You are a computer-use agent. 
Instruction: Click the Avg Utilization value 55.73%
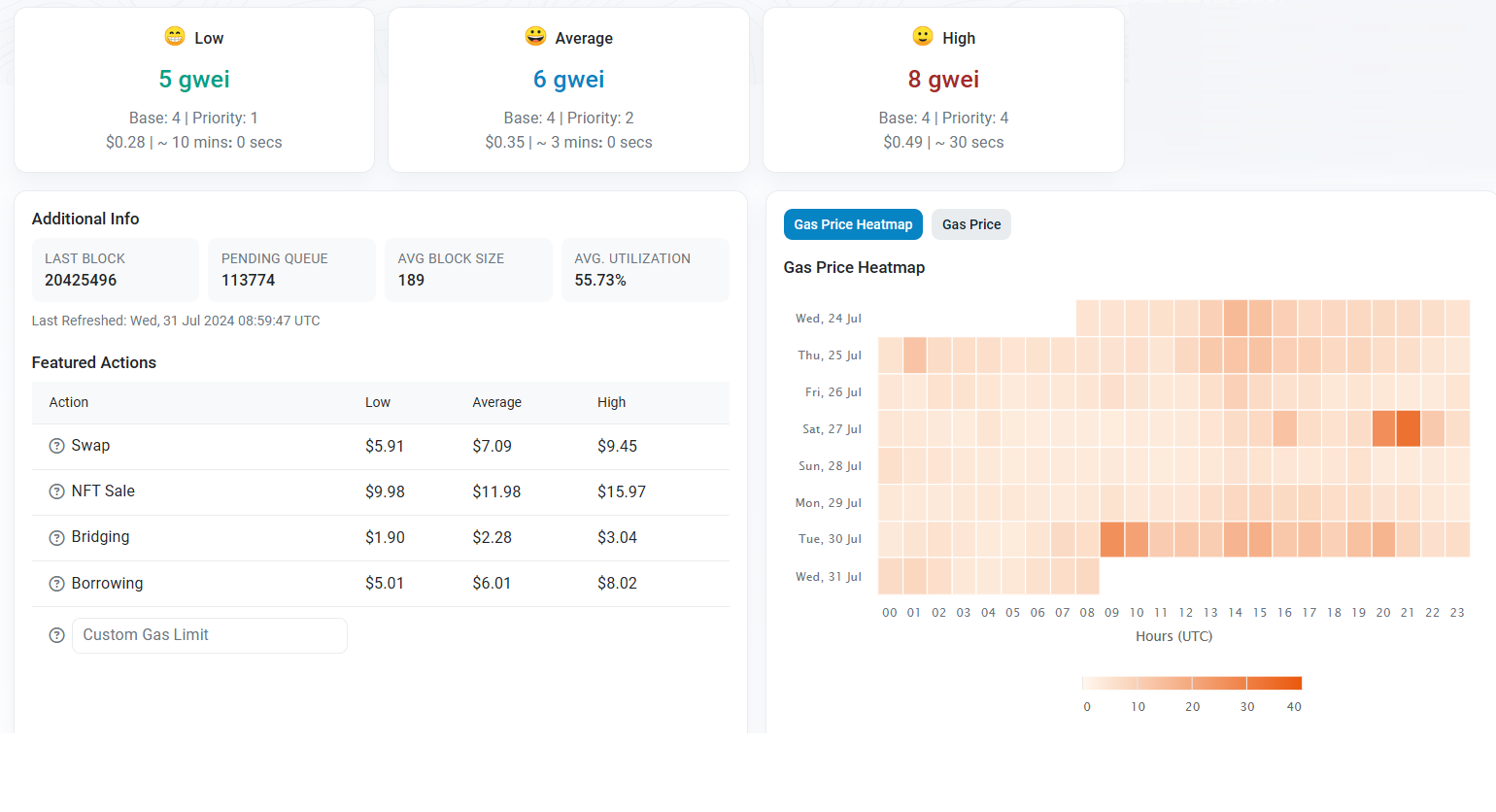[x=600, y=280]
